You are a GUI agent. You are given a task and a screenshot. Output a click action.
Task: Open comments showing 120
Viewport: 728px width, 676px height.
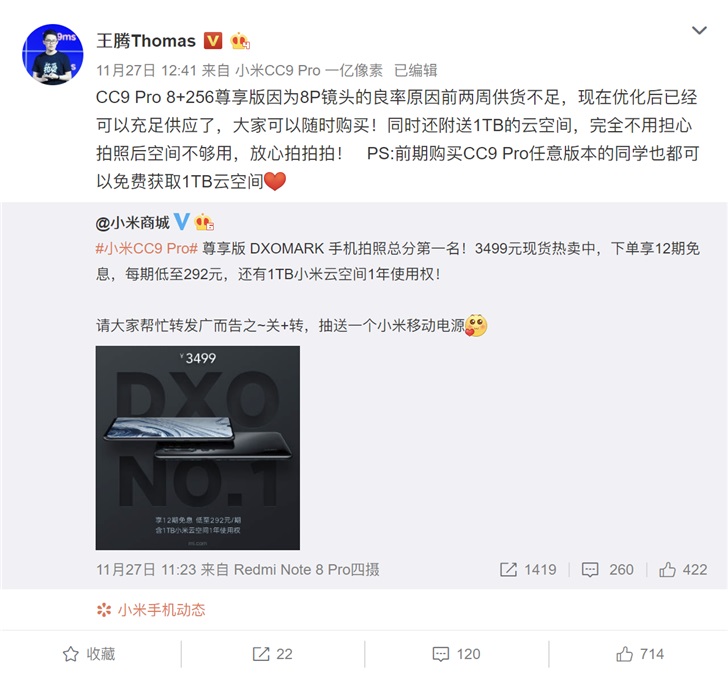point(456,654)
